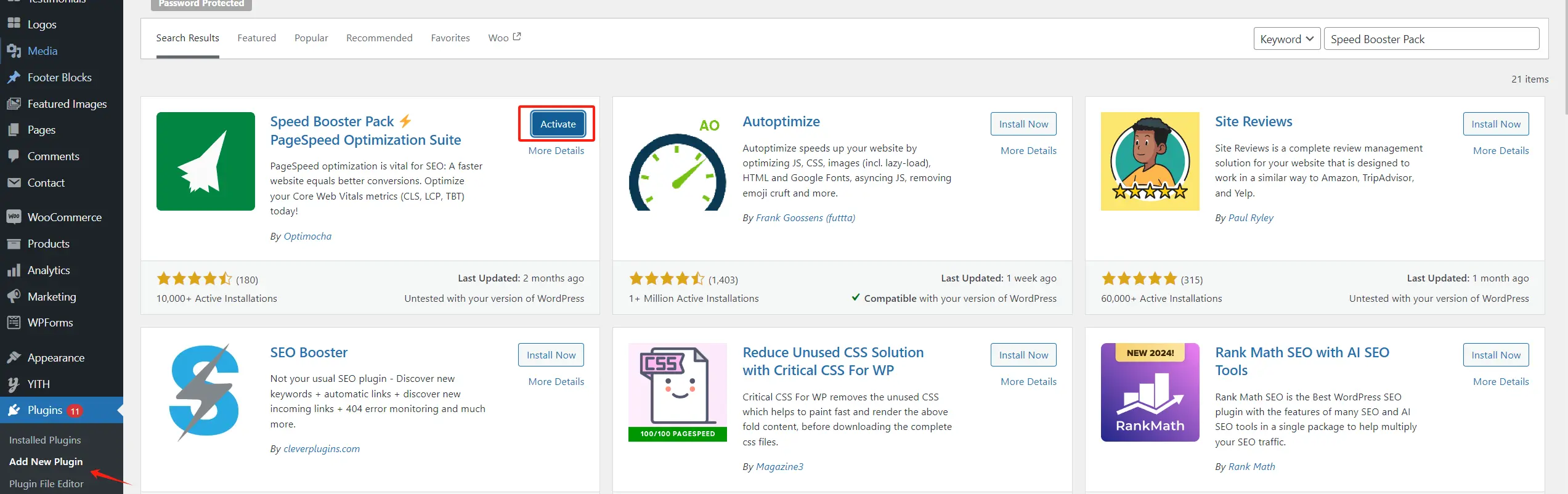Open More Details for Site Reviews
Image resolution: width=1568 pixels, height=494 pixels.
[x=1501, y=150]
